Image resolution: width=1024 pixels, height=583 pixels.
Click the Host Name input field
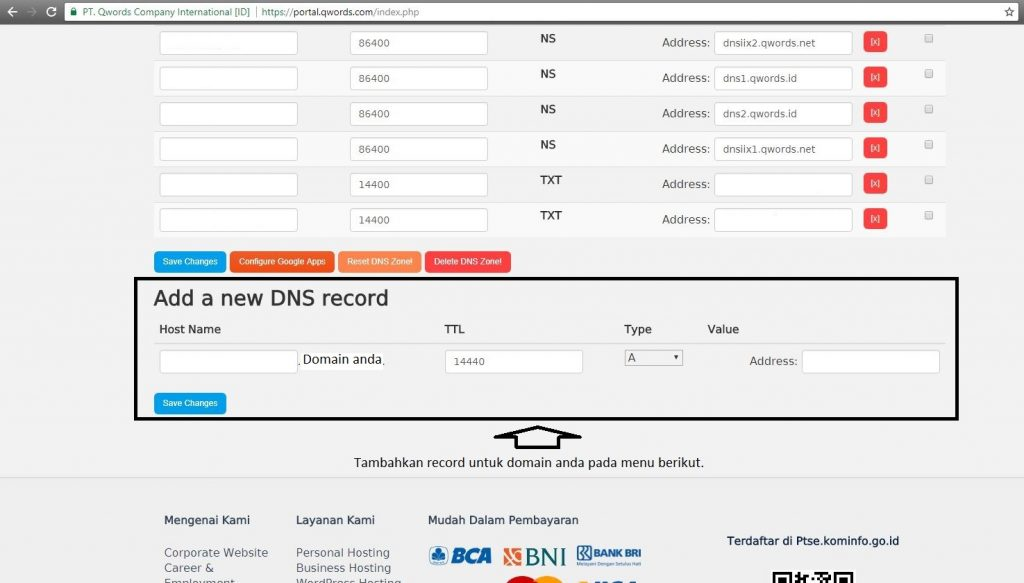coord(227,360)
